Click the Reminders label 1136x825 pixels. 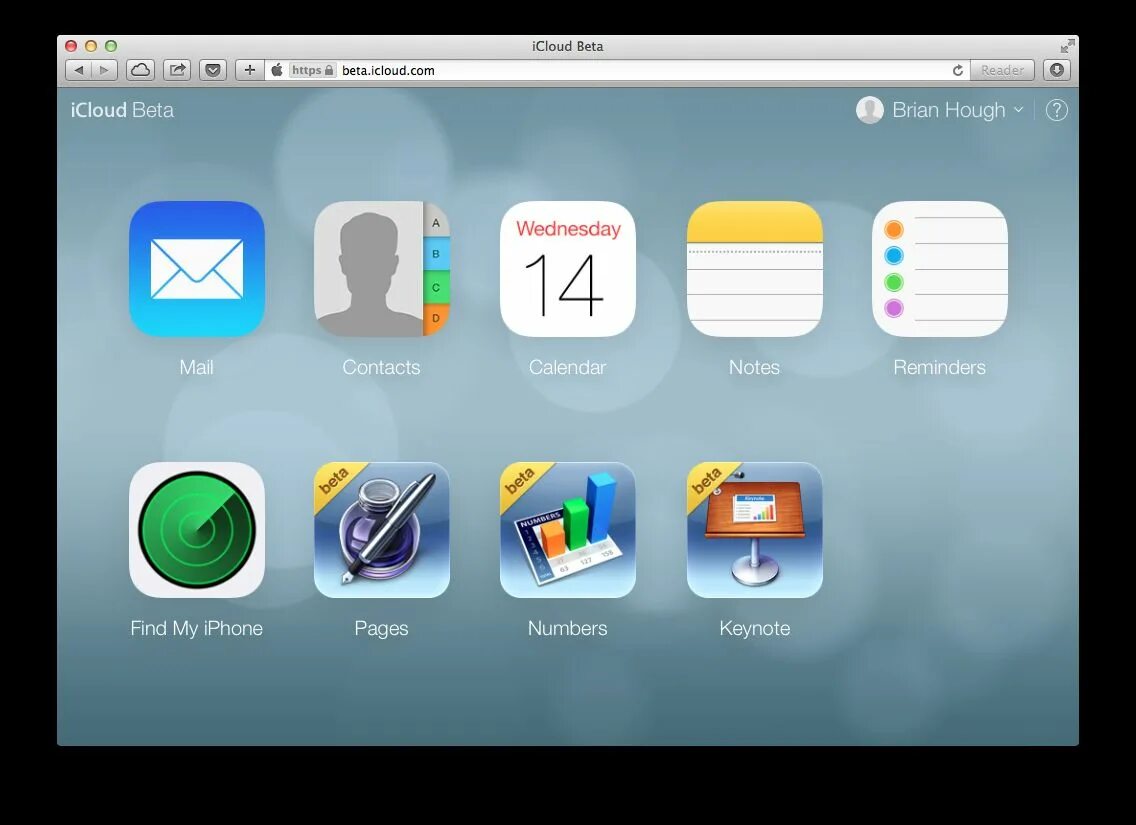(x=940, y=367)
